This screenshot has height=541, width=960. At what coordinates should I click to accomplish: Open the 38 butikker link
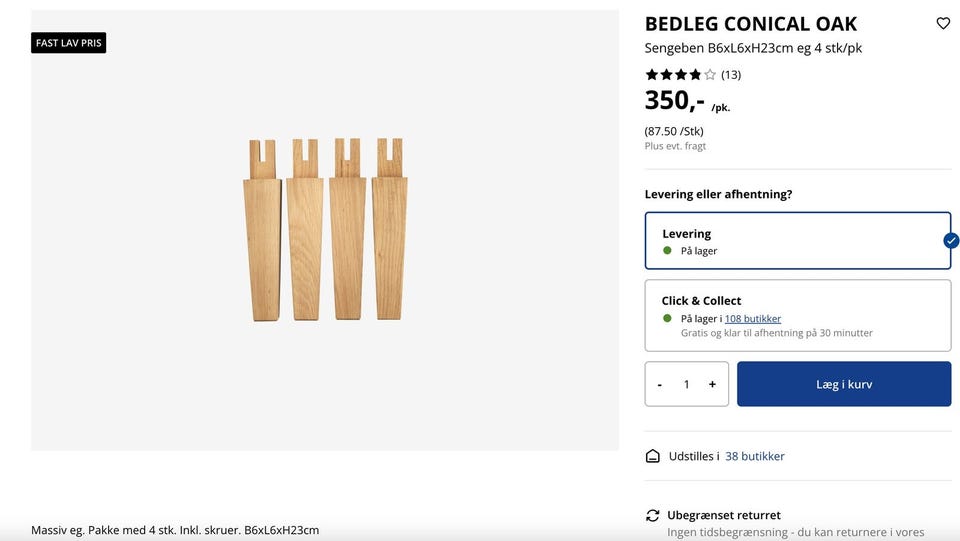754,456
